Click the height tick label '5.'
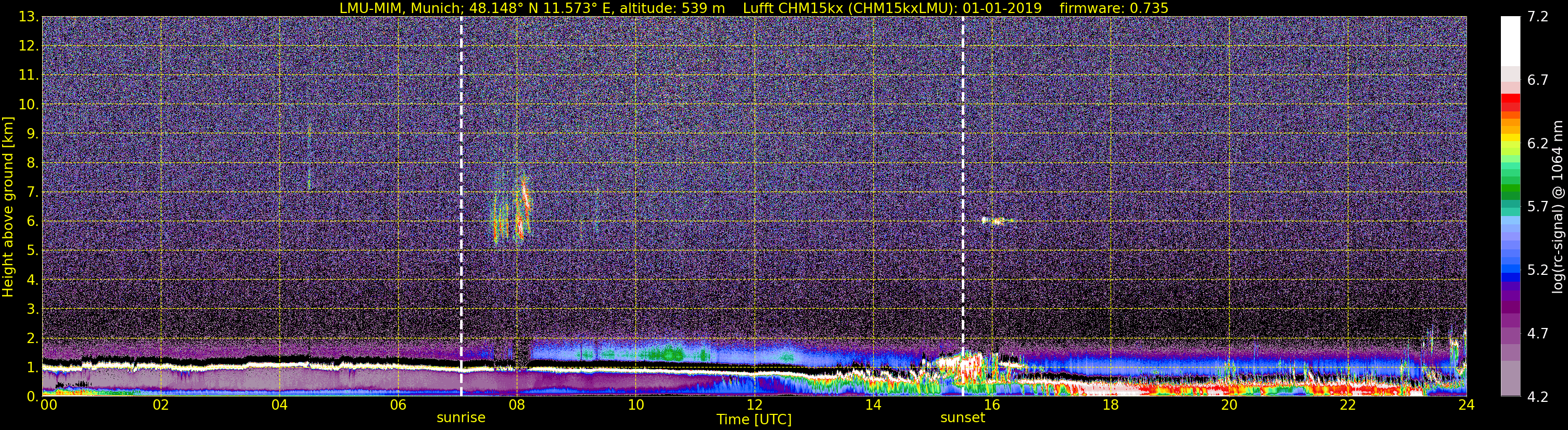This screenshot has width=1568, height=430. (x=32, y=250)
